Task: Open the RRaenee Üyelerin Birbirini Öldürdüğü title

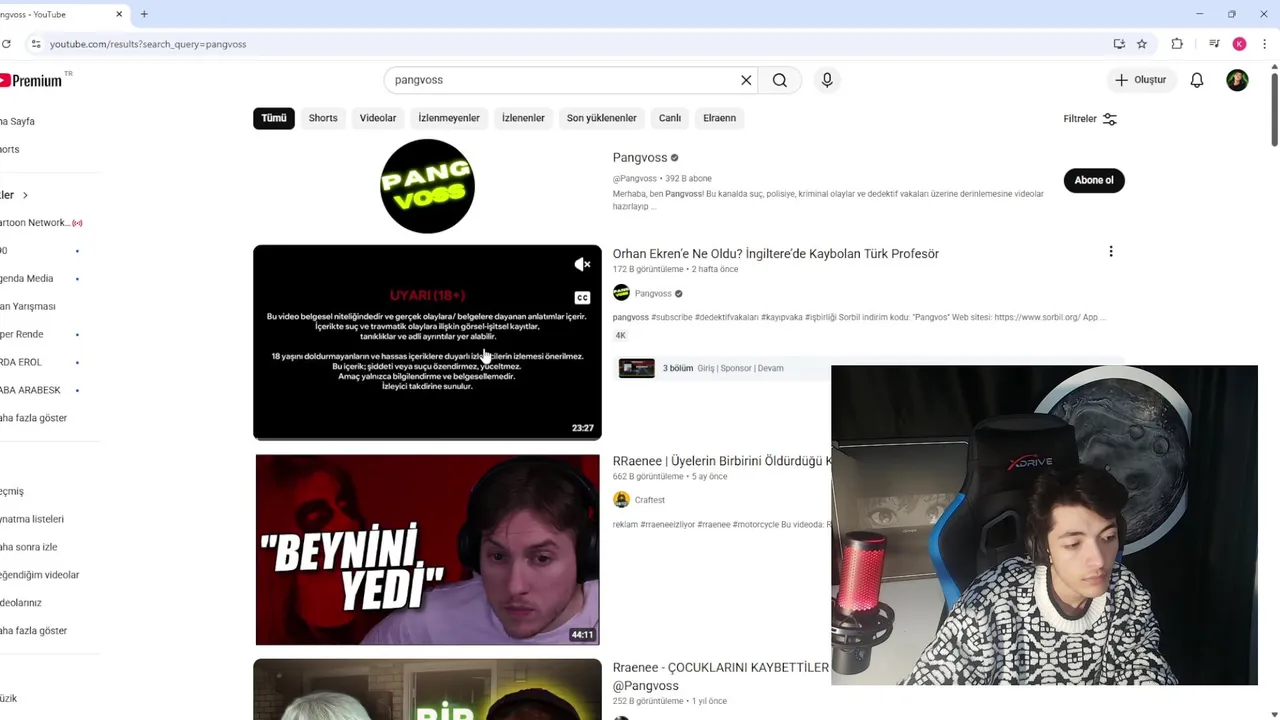Action: pyautogui.click(x=722, y=461)
